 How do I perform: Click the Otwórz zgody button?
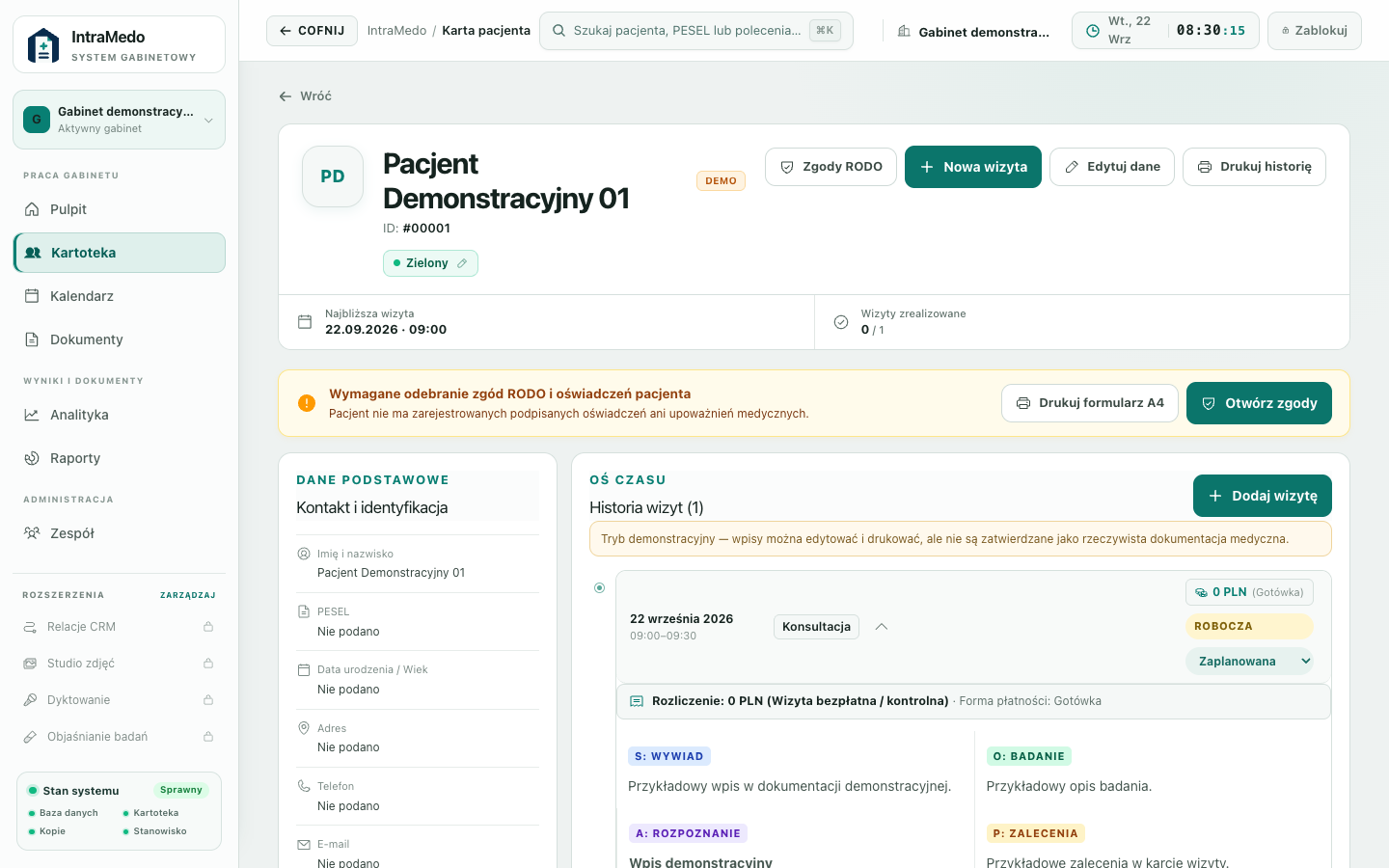[1259, 403]
